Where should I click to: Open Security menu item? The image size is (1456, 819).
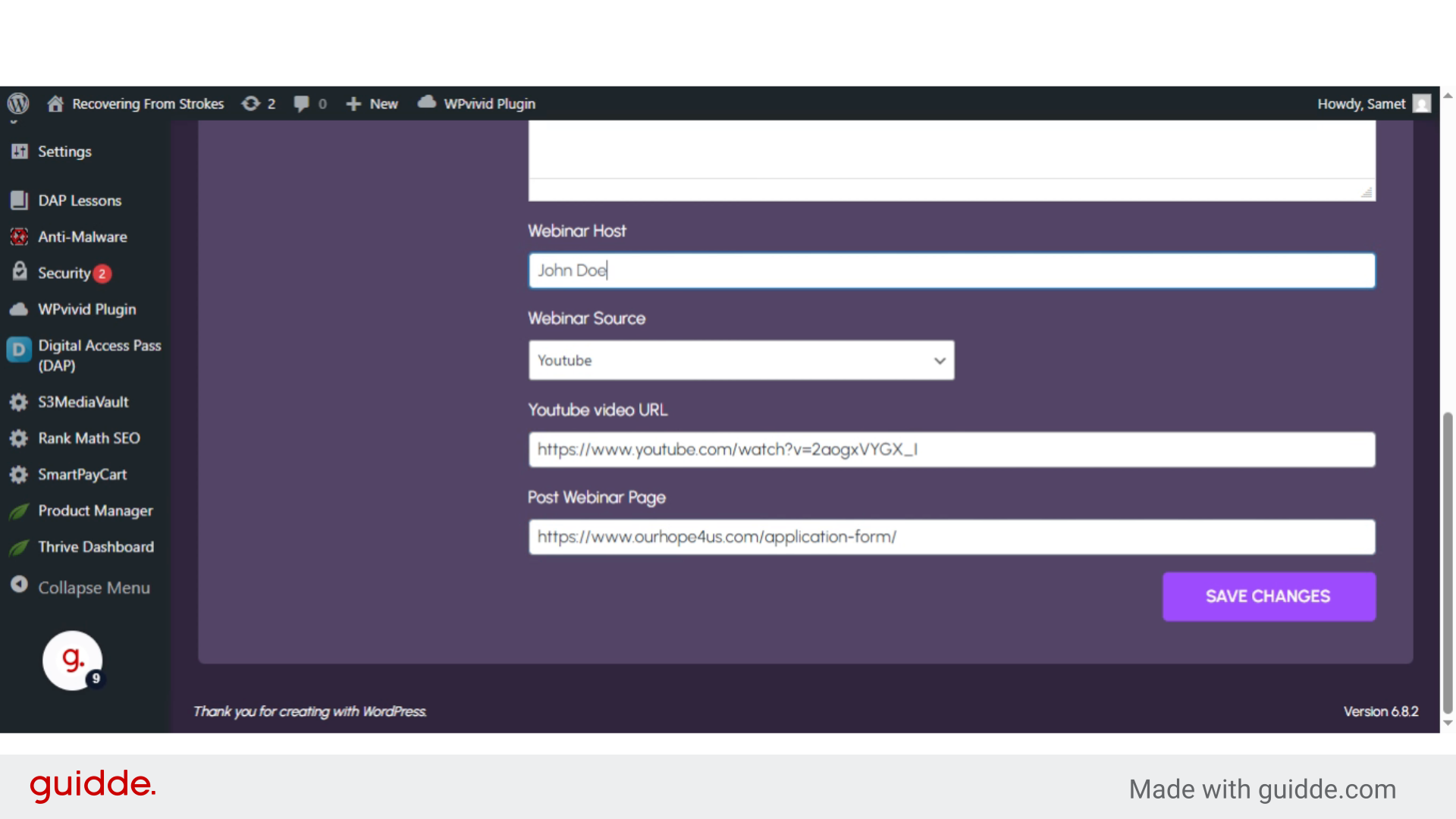pos(64,273)
